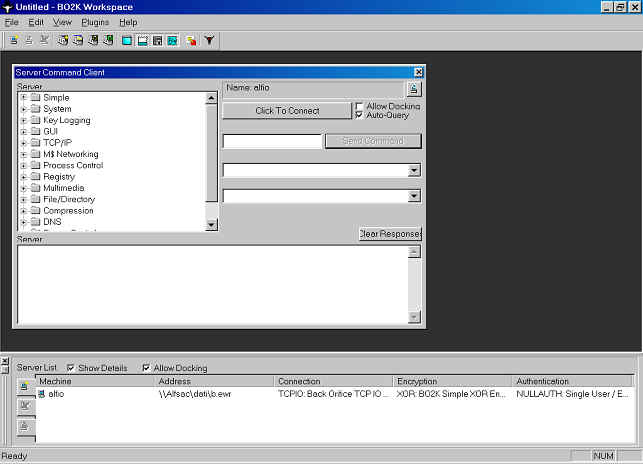Expand the GUI command folder
The image size is (643, 464).
(24, 132)
